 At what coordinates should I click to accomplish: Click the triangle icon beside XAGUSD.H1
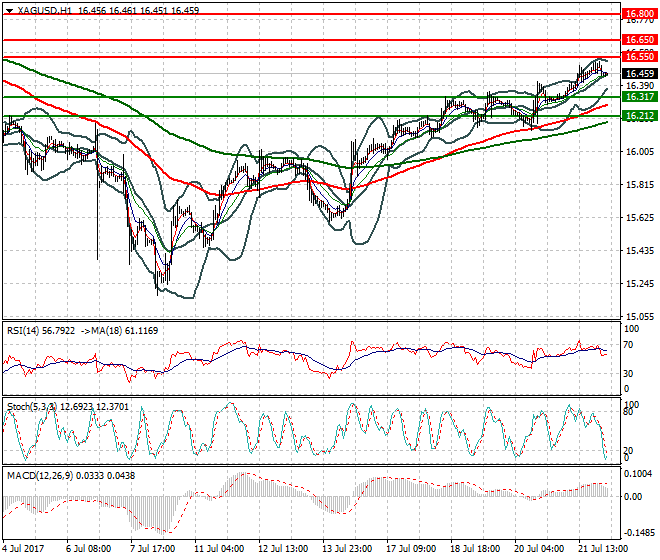(9, 11)
